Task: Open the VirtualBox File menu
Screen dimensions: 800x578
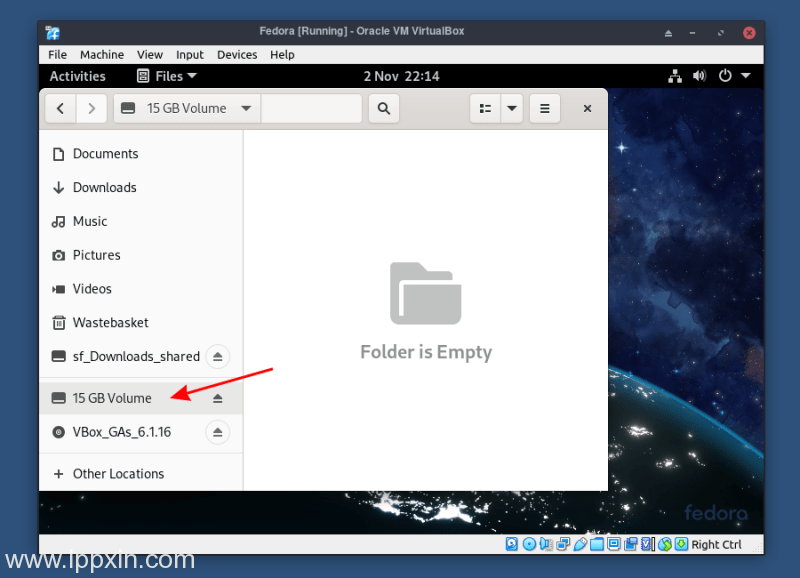Action: click(x=57, y=55)
